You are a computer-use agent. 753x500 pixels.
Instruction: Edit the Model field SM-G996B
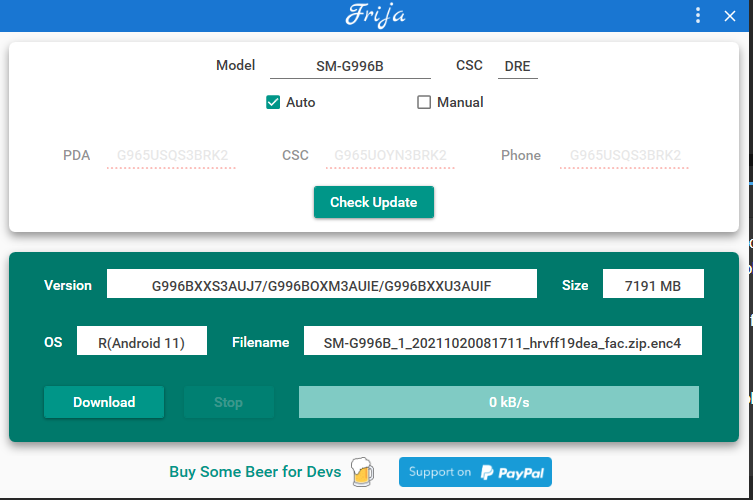click(x=350, y=66)
